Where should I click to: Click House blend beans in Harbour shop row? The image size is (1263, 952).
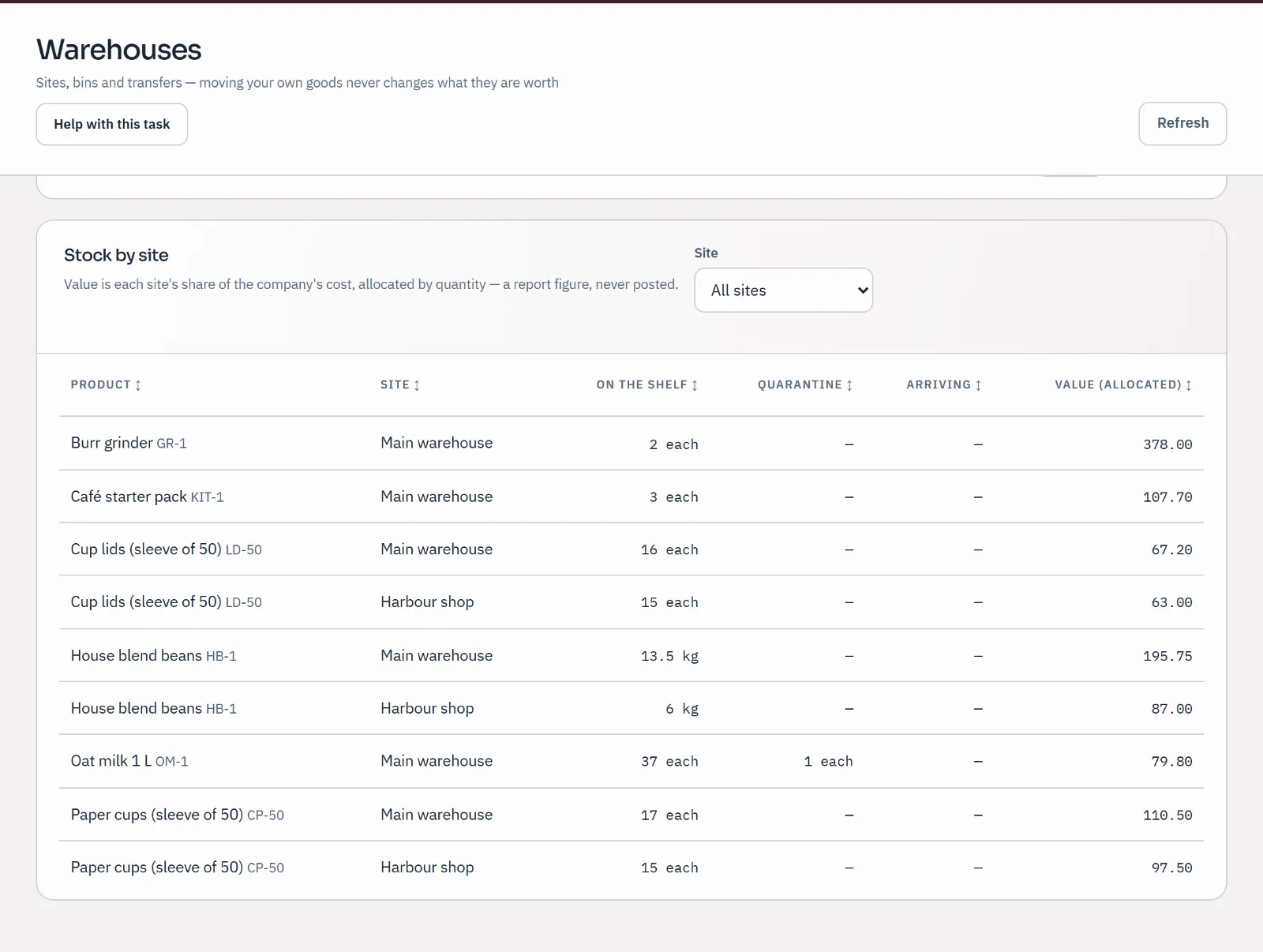pos(153,708)
